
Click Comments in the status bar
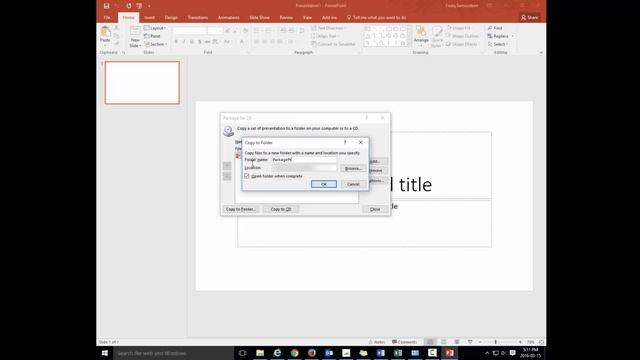click(404, 342)
